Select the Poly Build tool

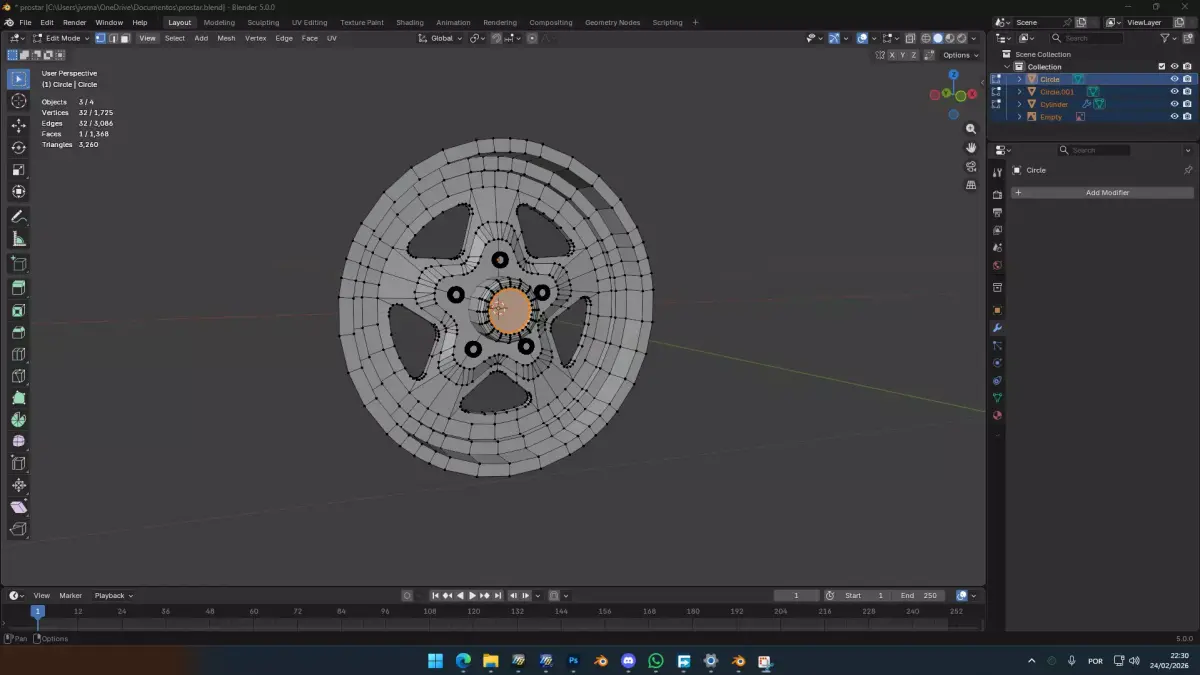(x=19, y=399)
